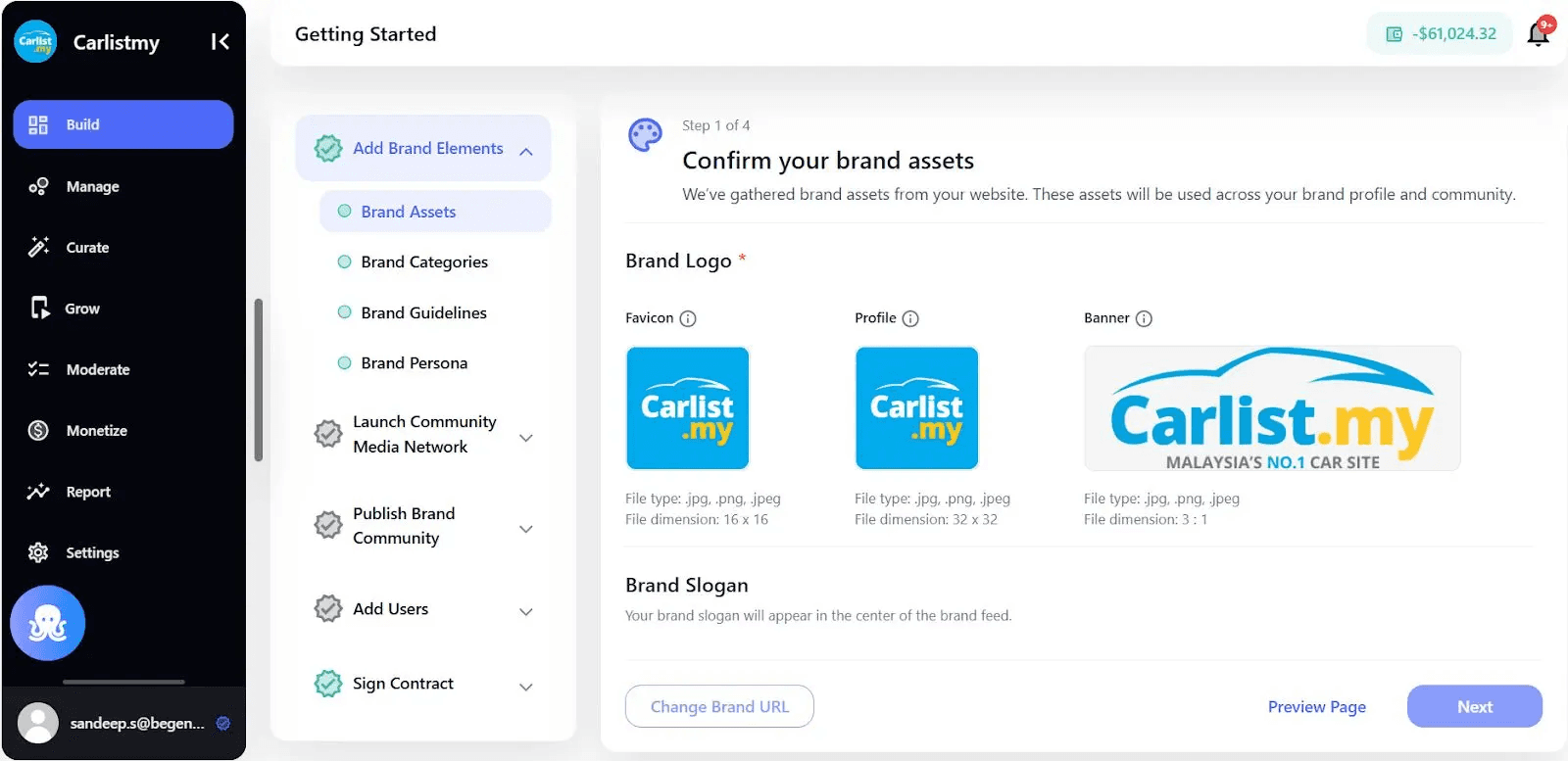Click the wallet icon beside the balance
Image resolution: width=1568 pixels, height=761 pixels.
[x=1394, y=34]
